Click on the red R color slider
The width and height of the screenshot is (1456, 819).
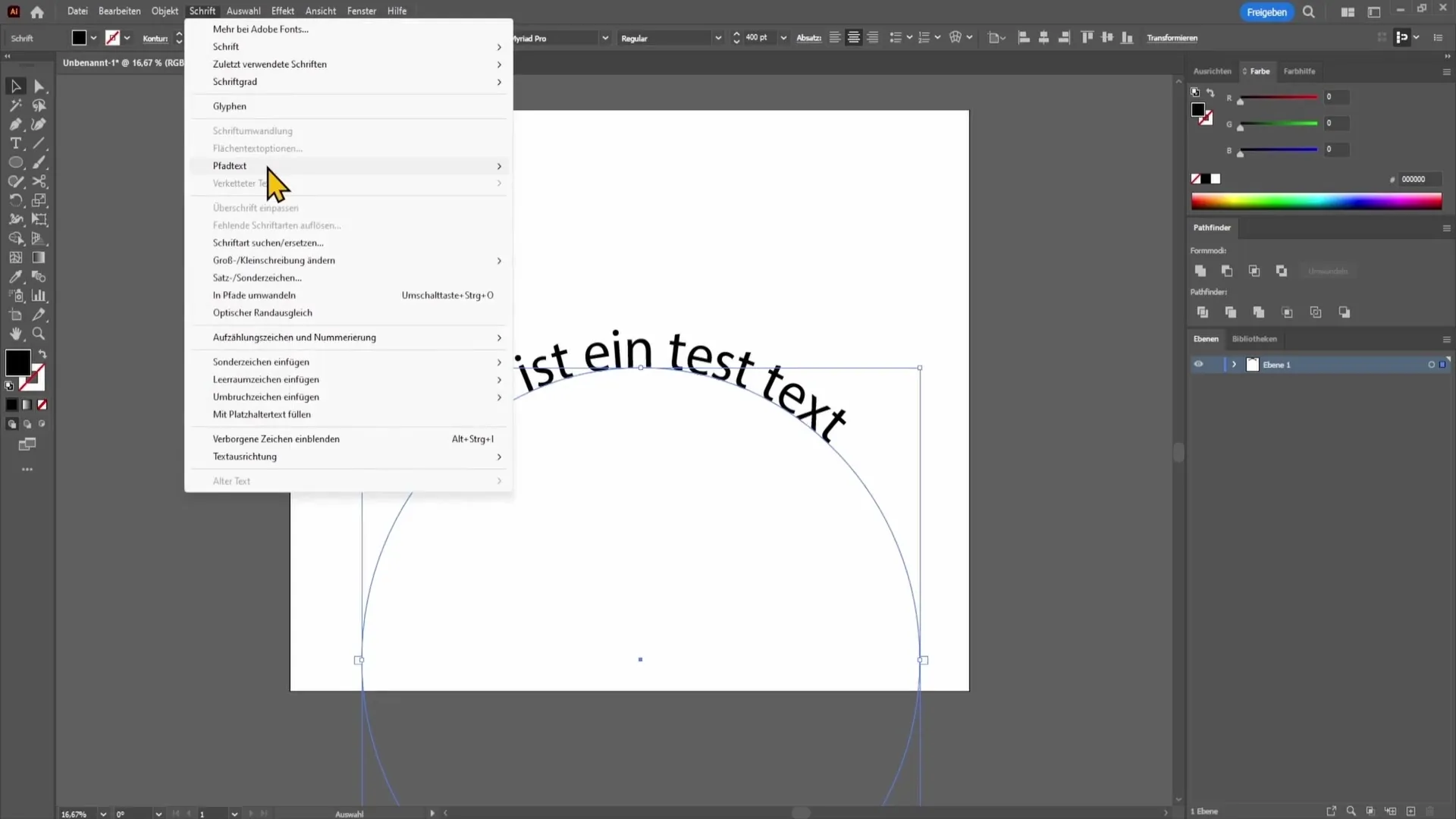click(1279, 97)
